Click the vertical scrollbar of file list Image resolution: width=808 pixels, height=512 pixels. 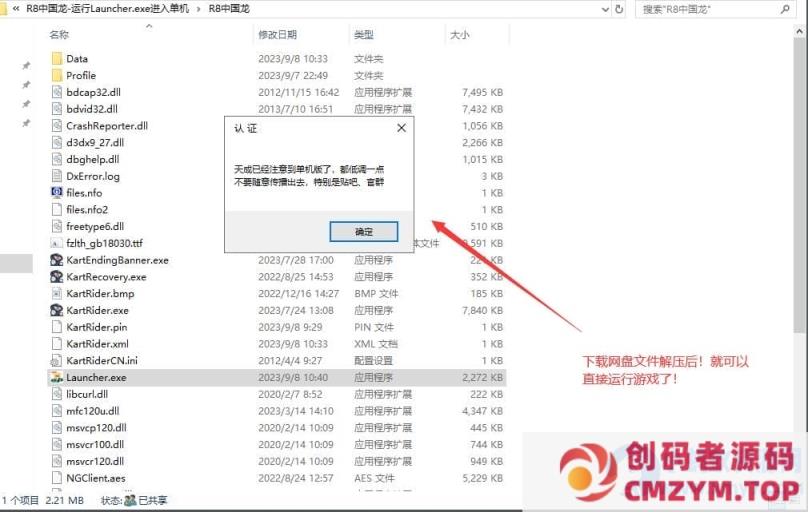point(799,185)
